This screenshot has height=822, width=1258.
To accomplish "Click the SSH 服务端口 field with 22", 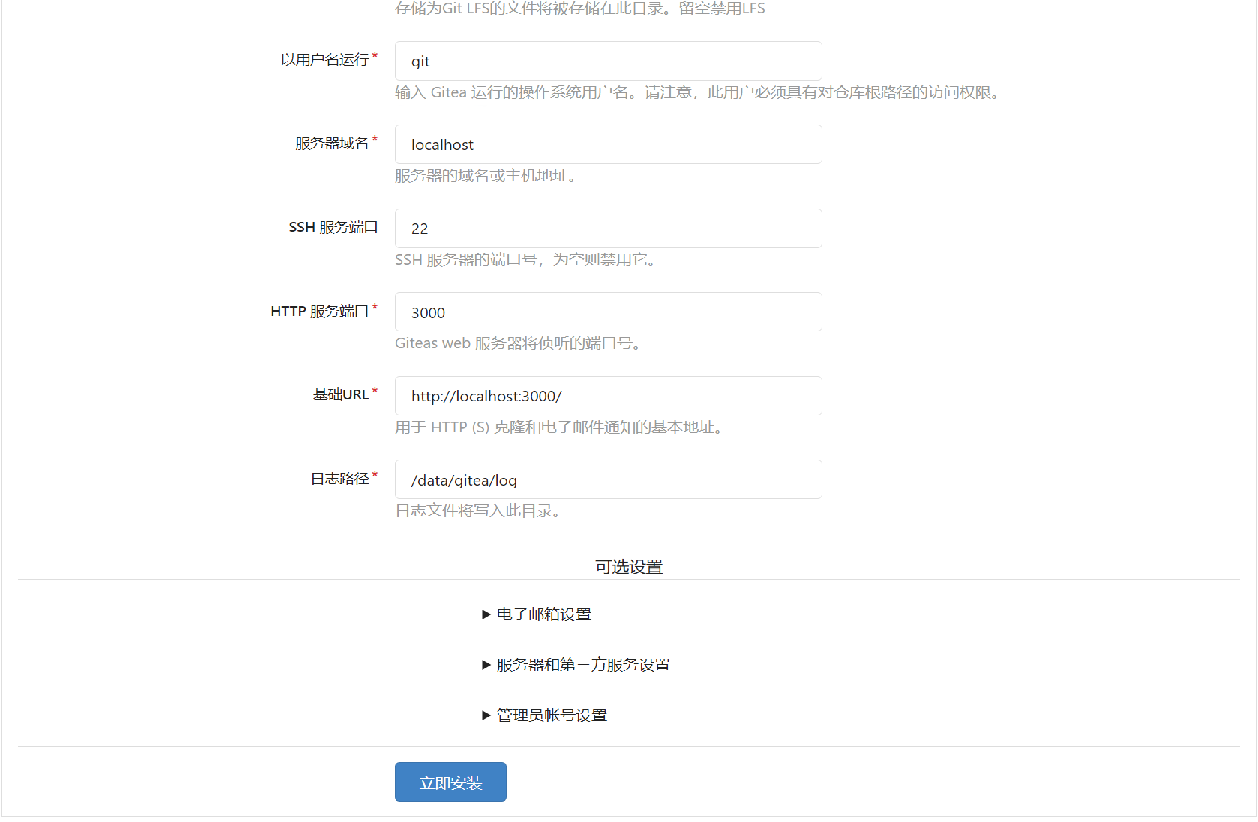I will click(x=608, y=229).
